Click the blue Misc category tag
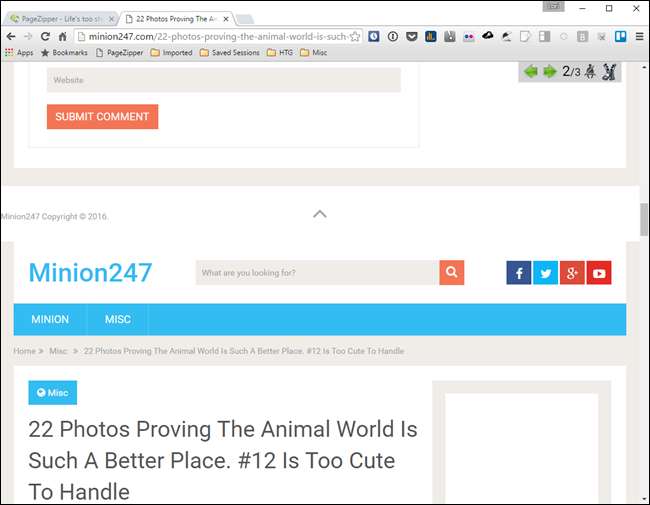This screenshot has width=650, height=505. [53, 393]
